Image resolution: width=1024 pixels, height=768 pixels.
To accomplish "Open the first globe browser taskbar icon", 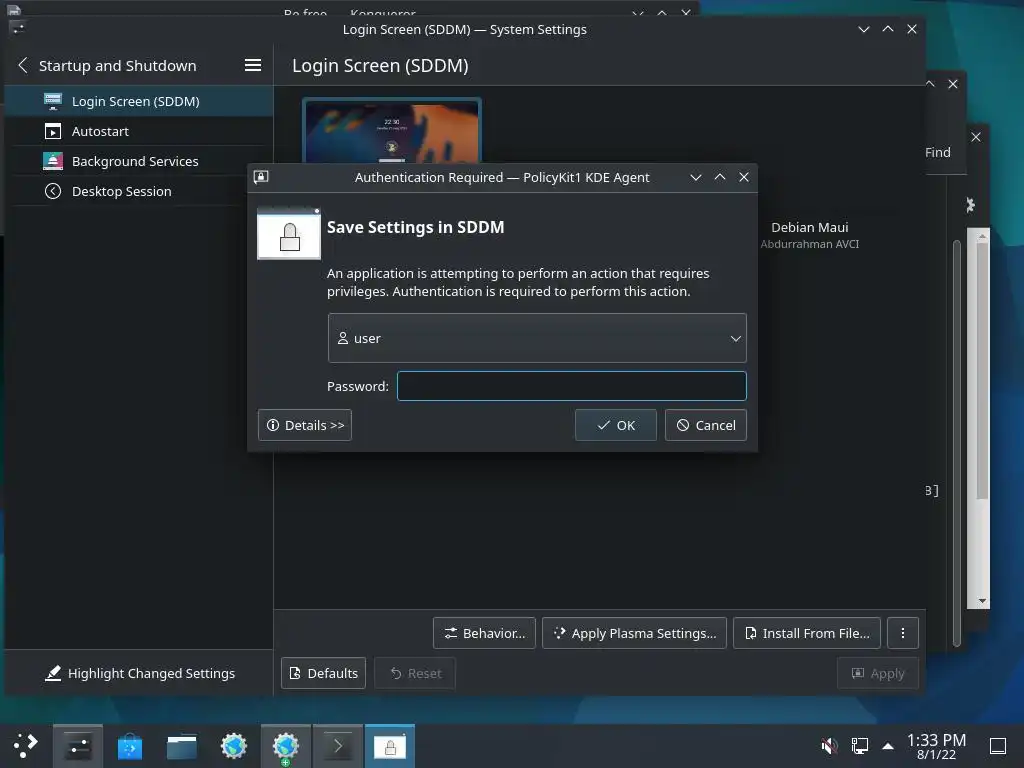I will [x=234, y=746].
